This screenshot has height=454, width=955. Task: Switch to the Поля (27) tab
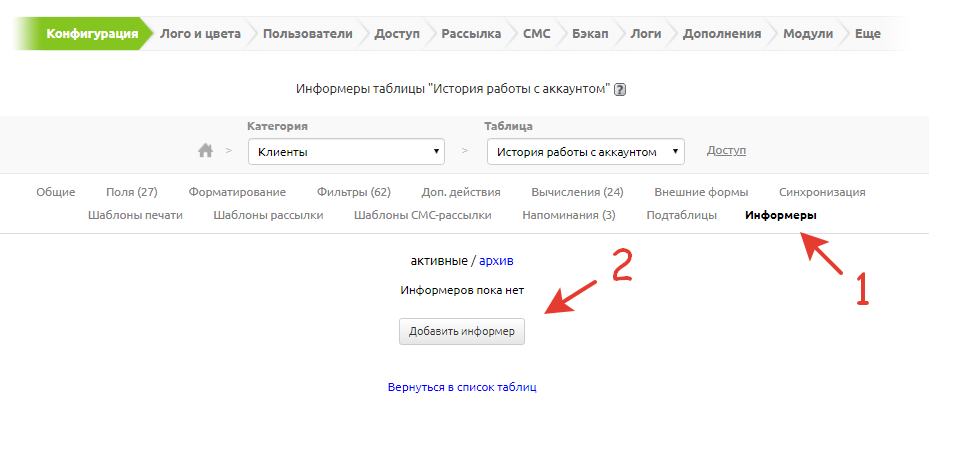pos(132,192)
